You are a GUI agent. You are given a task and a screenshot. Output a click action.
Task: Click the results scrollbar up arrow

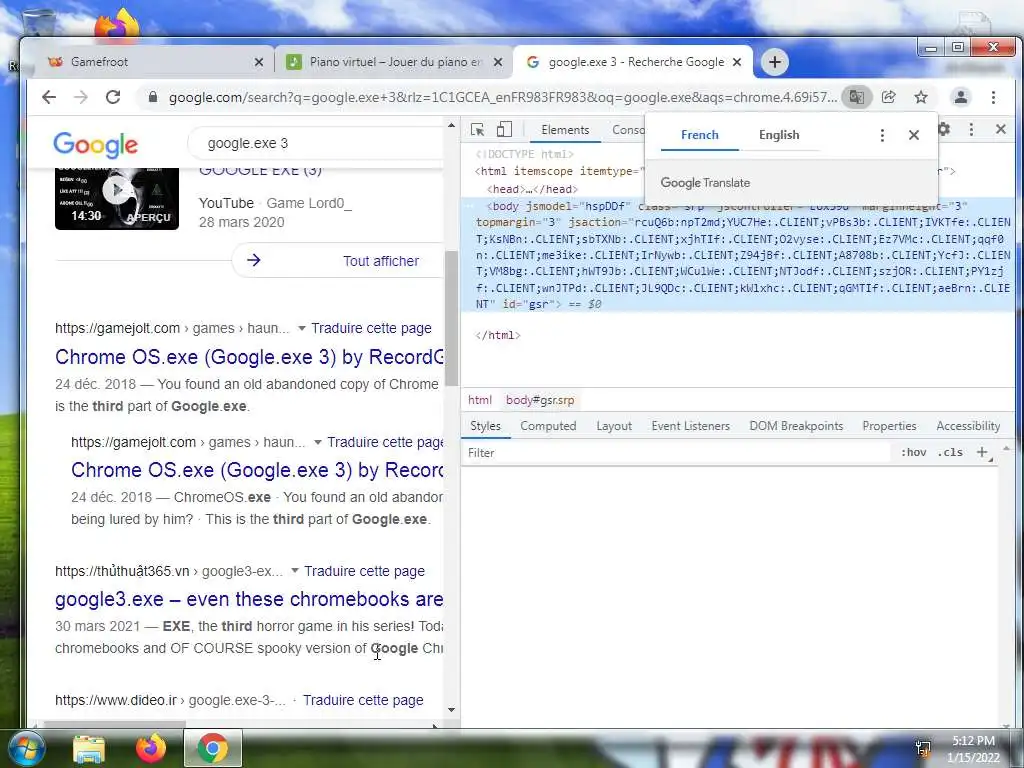(x=451, y=125)
